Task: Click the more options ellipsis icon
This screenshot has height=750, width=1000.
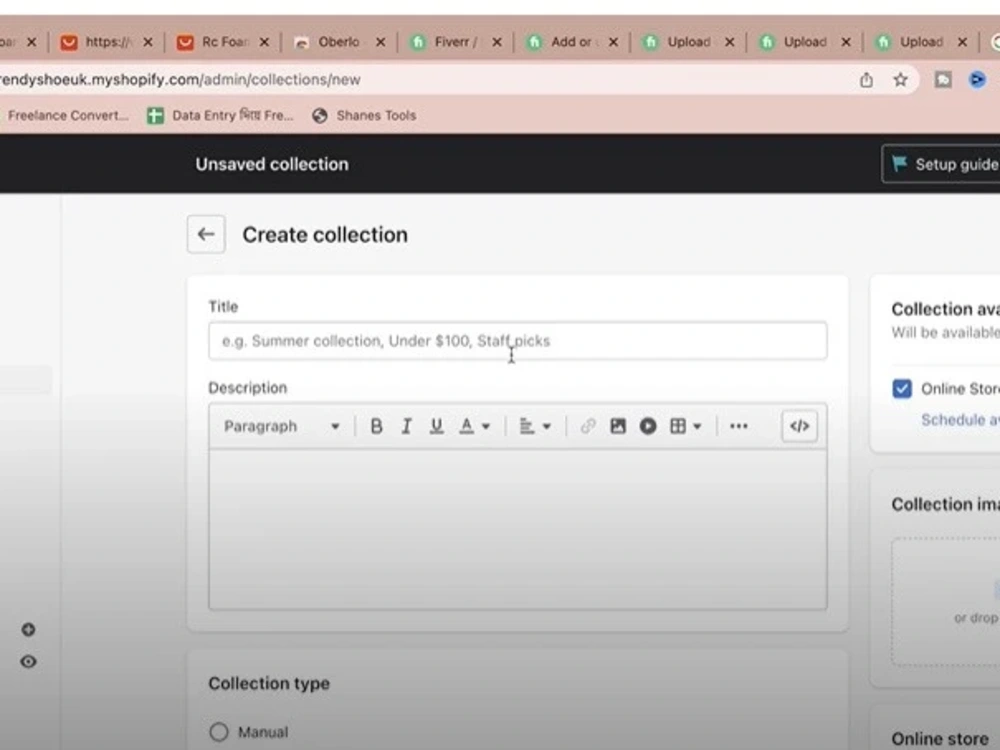Action: [x=739, y=426]
